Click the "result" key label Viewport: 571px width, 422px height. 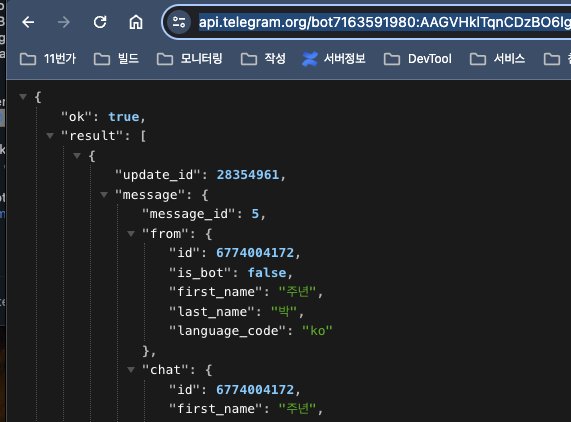click(x=92, y=136)
